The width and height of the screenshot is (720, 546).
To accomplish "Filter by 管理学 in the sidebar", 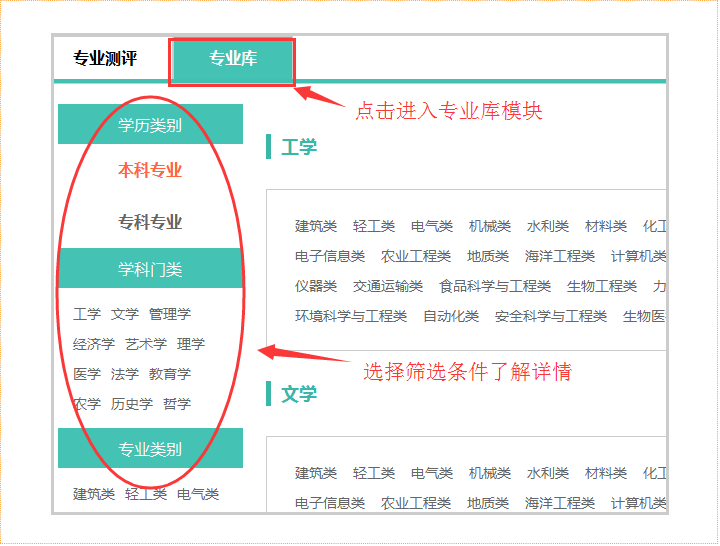I will click(170, 314).
